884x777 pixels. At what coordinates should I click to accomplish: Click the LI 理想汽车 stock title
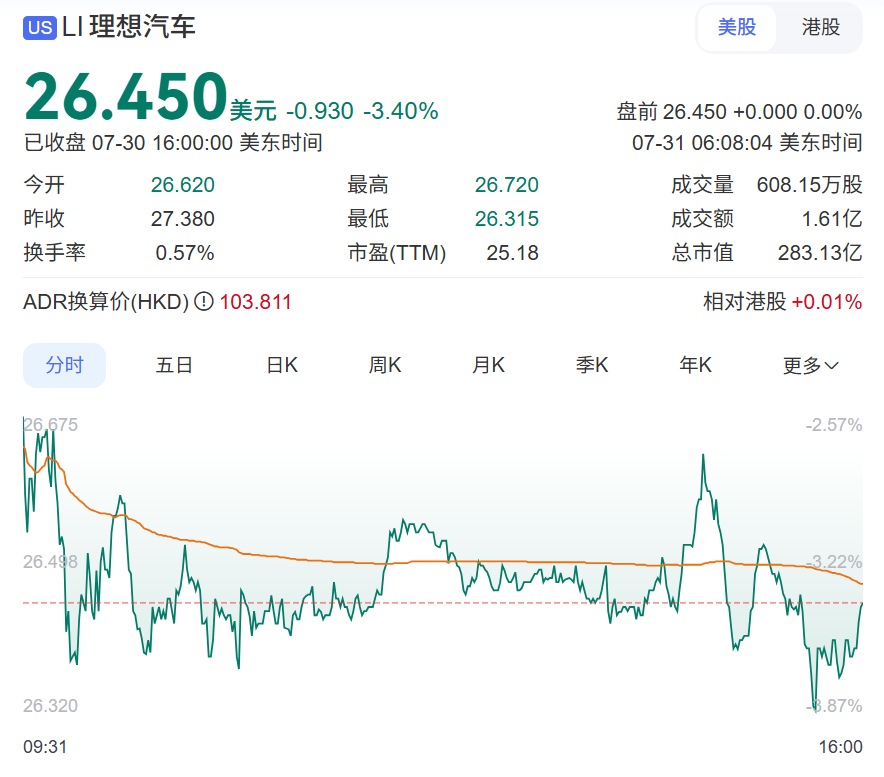[x=129, y=27]
